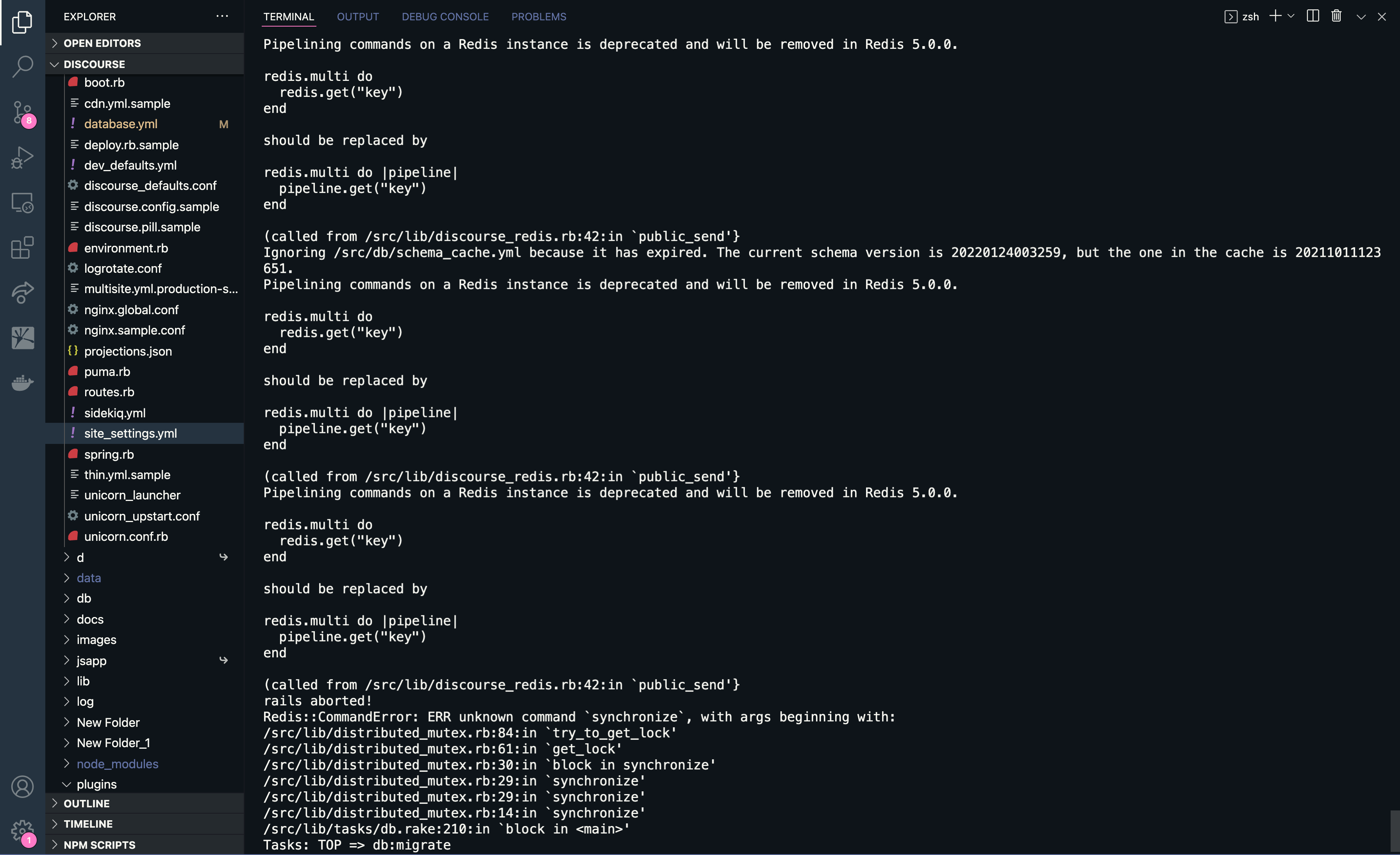Open the Remote Explorer view
1400x855 pixels.
pos(22,202)
